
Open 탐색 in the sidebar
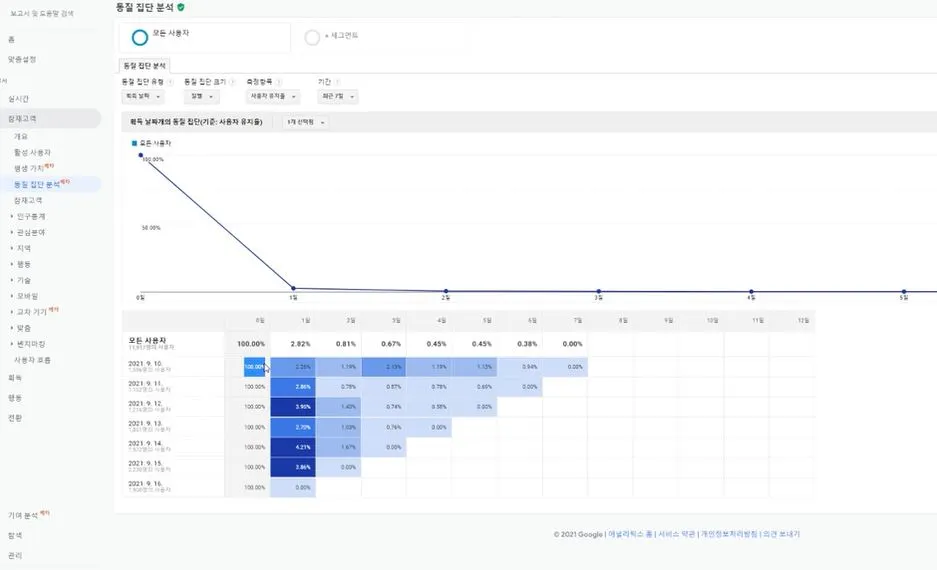(15, 535)
